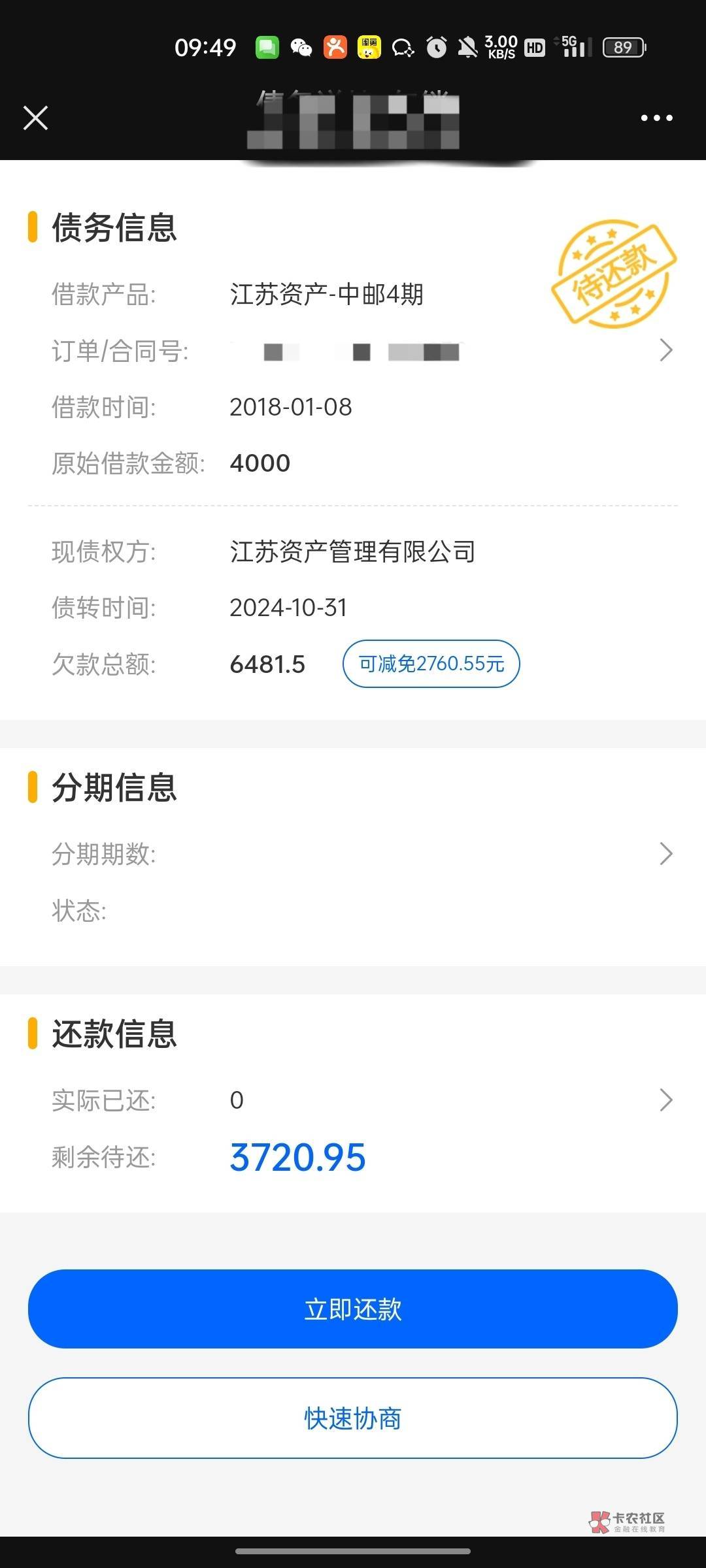This screenshot has width=706, height=1568.
Task: Close the page with the X icon
Action: tap(35, 118)
